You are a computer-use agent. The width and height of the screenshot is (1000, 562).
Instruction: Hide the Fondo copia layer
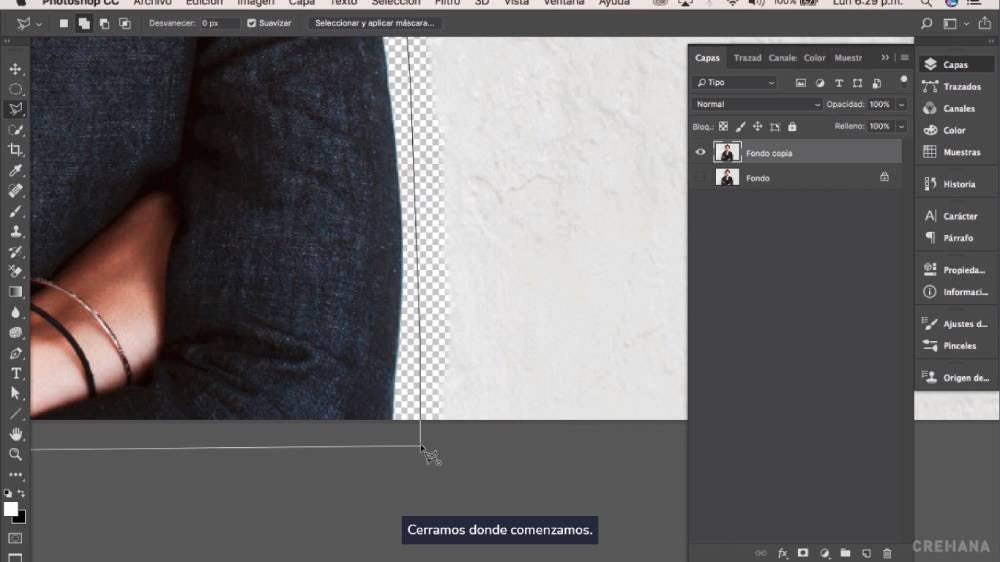(x=700, y=153)
